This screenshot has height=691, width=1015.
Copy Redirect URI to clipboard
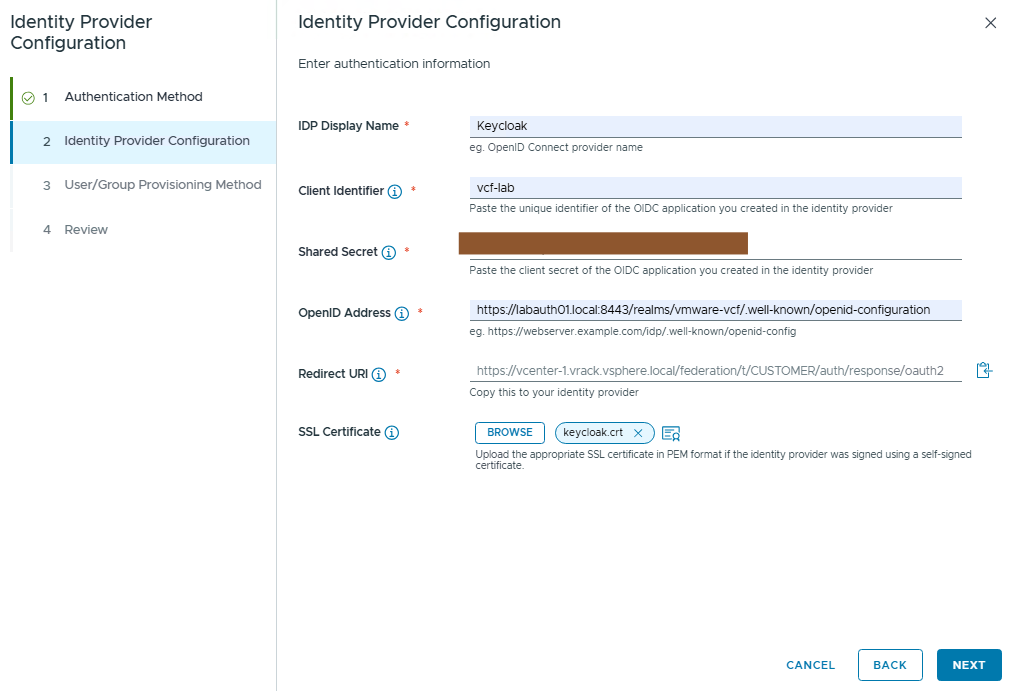tap(984, 371)
